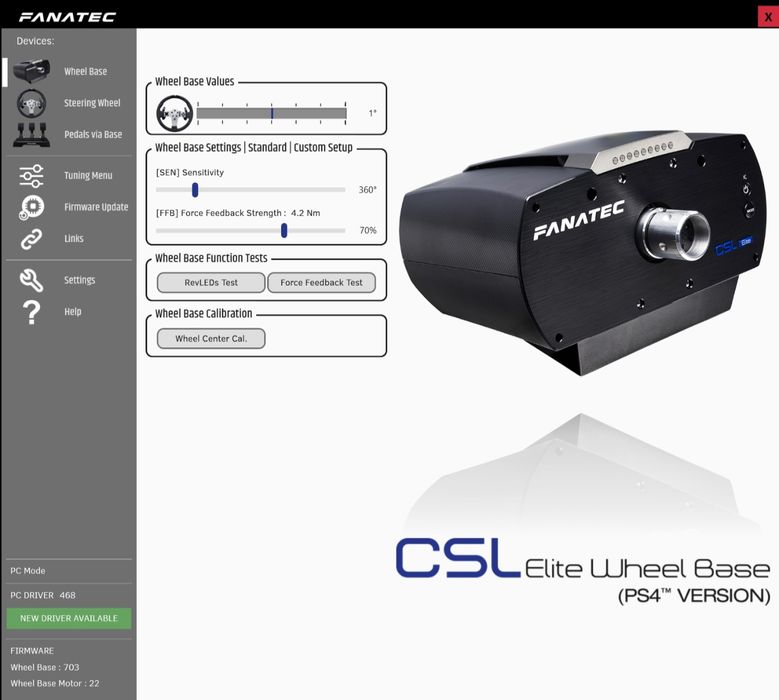Click the Firmware Update gear icon
Image resolution: width=779 pixels, height=700 pixels.
coord(31,207)
